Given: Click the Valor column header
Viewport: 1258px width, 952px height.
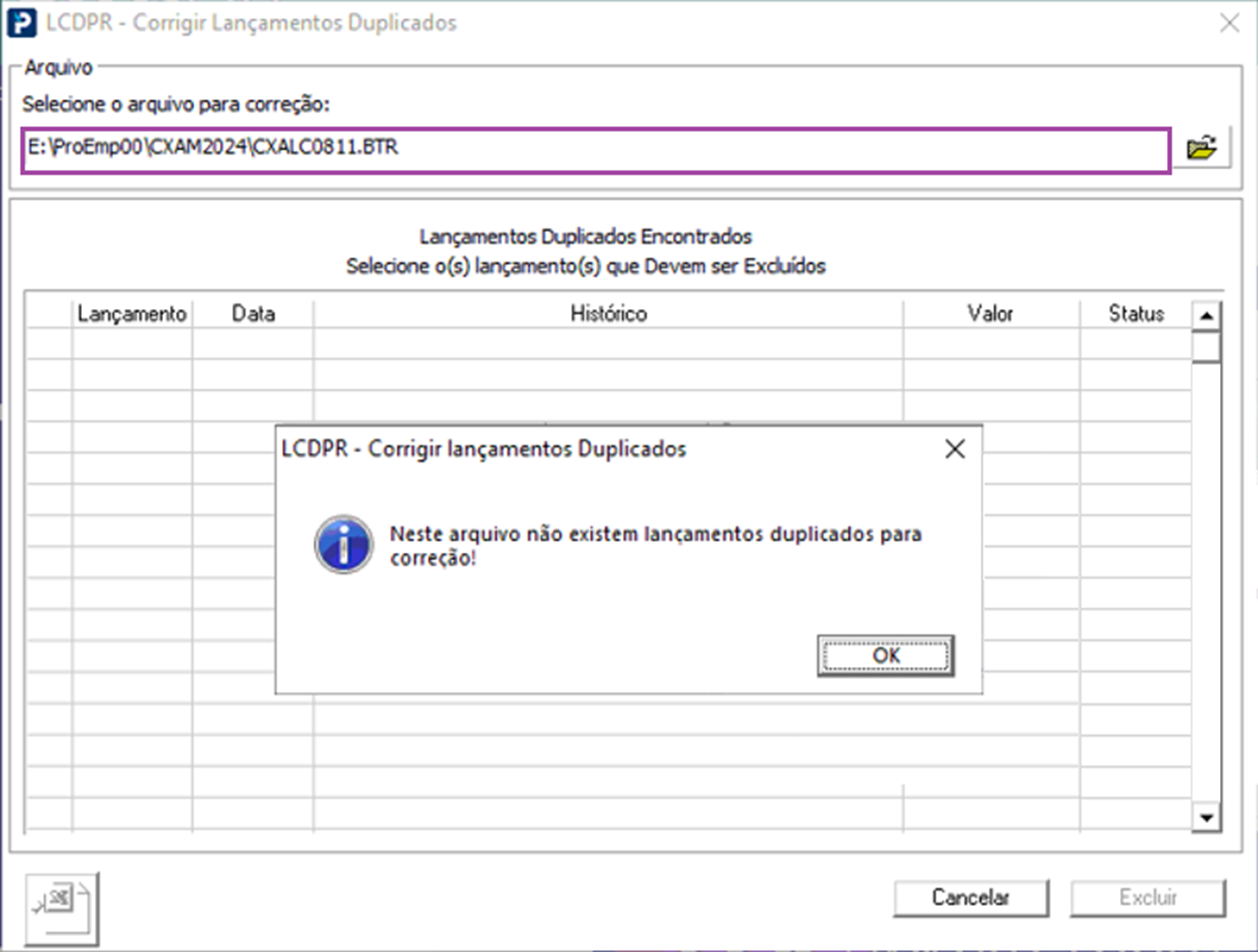Looking at the screenshot, I should pos(991,314).
